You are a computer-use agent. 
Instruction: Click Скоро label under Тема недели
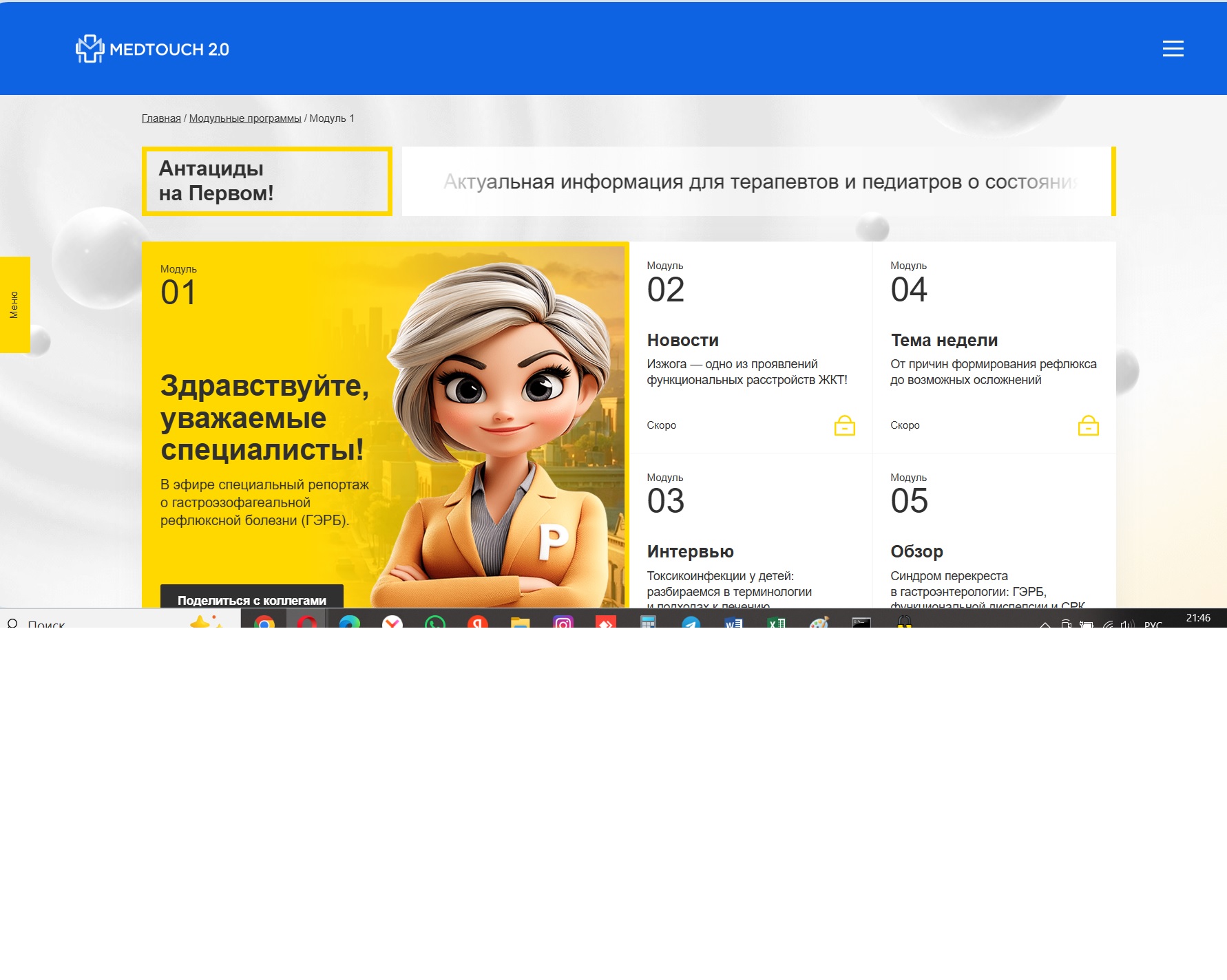pos(905,425)
